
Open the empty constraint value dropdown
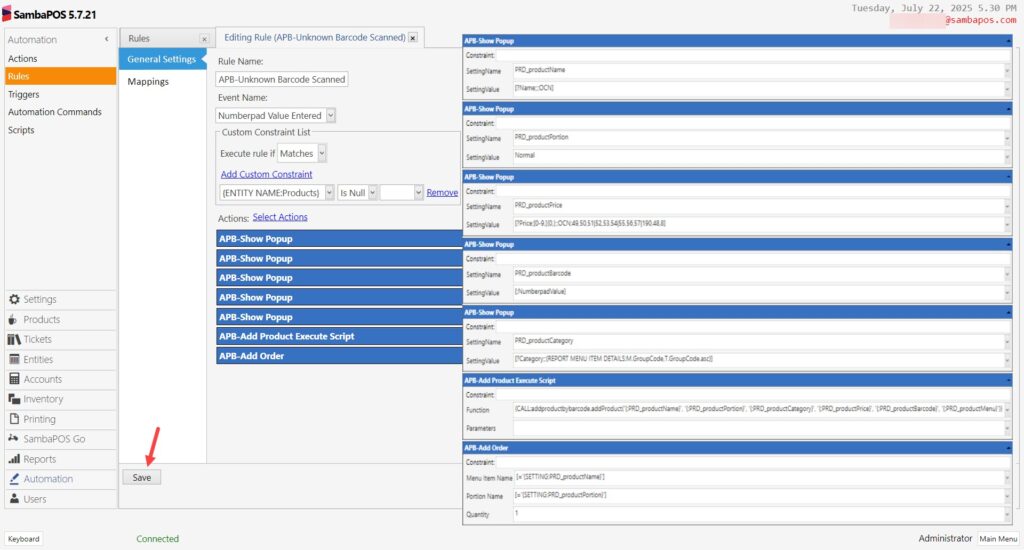point(418,193)
